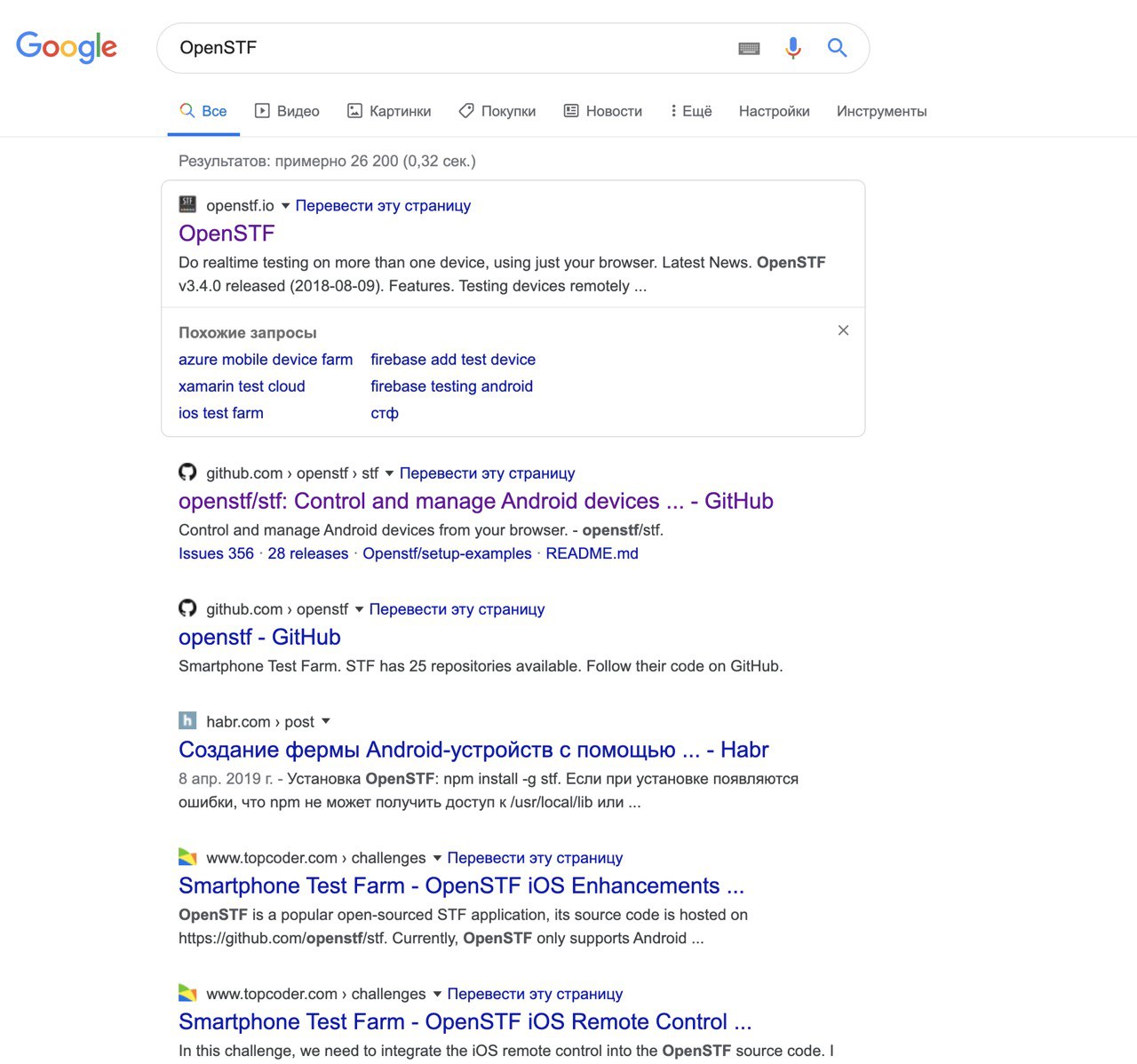1137x1064 pixels.
Task: Open related query xamarin test cloud
Action: pos(242,386)
